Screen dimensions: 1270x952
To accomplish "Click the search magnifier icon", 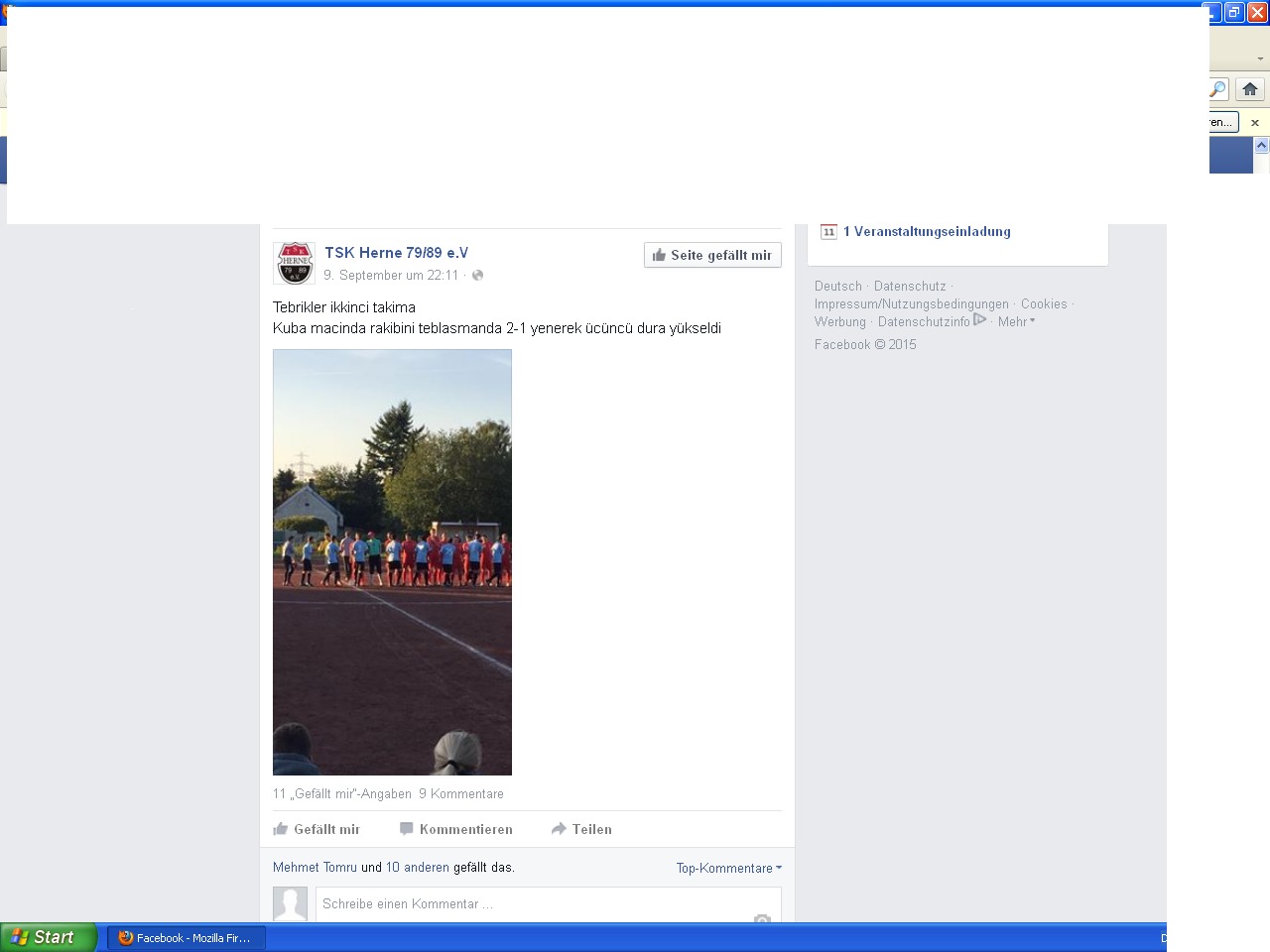I will coord(1218,89).
